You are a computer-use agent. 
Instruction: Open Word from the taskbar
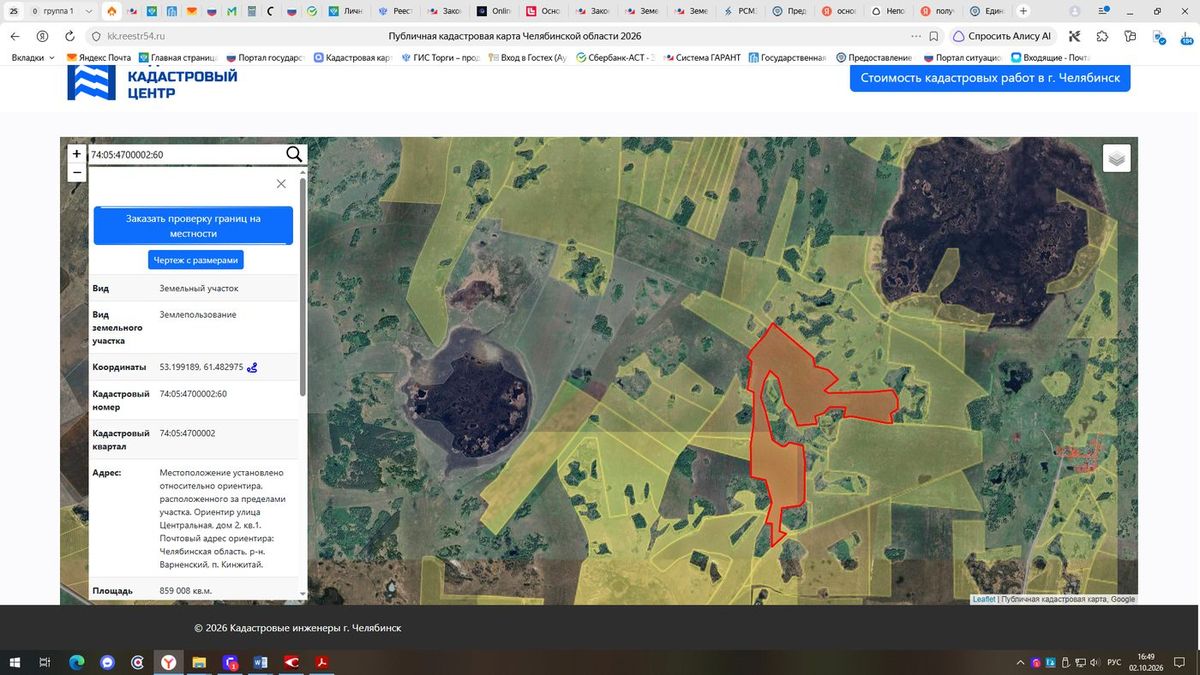tap(262, 662)
